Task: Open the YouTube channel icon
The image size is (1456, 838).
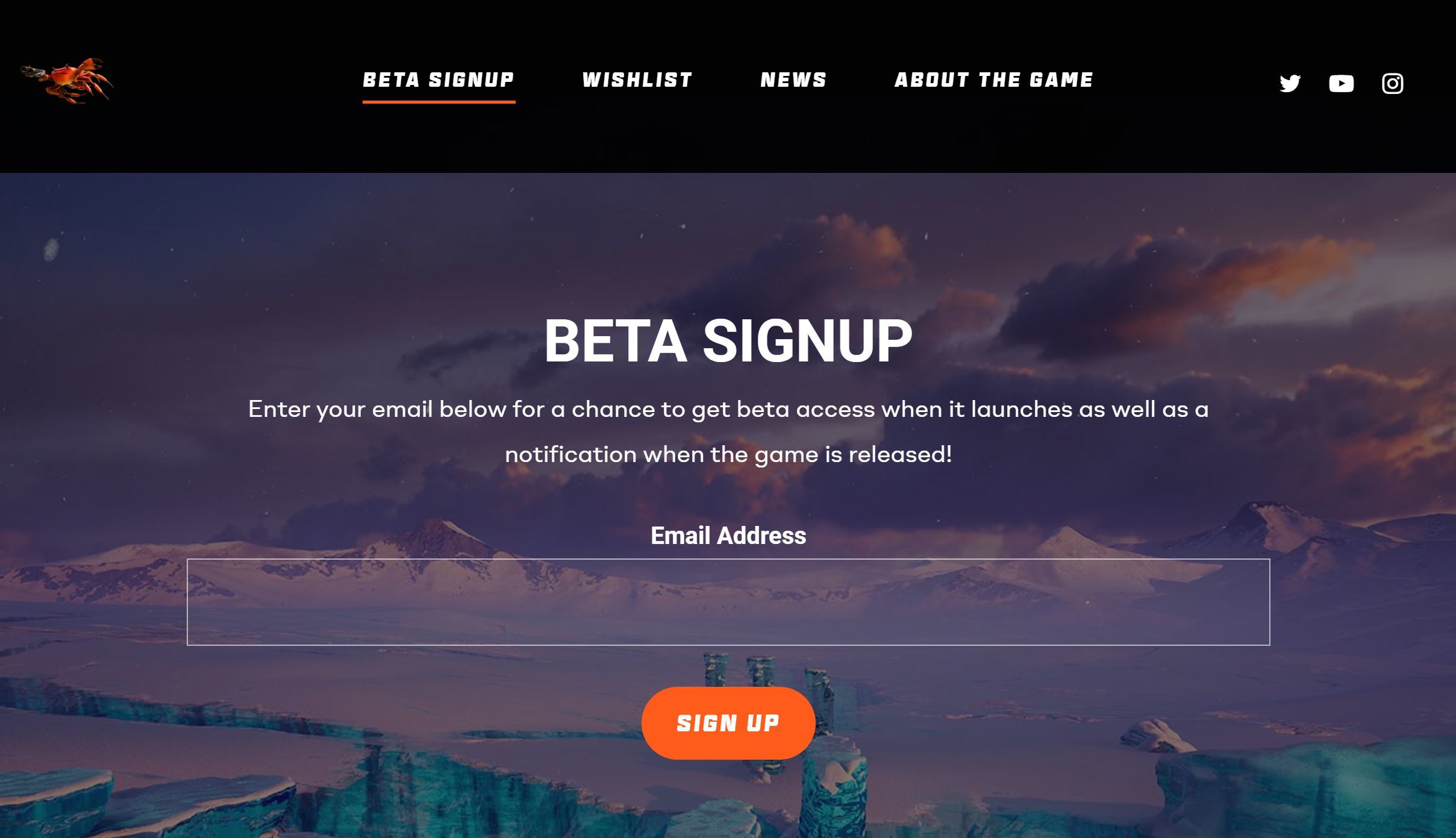Action: coord(1341,83)
